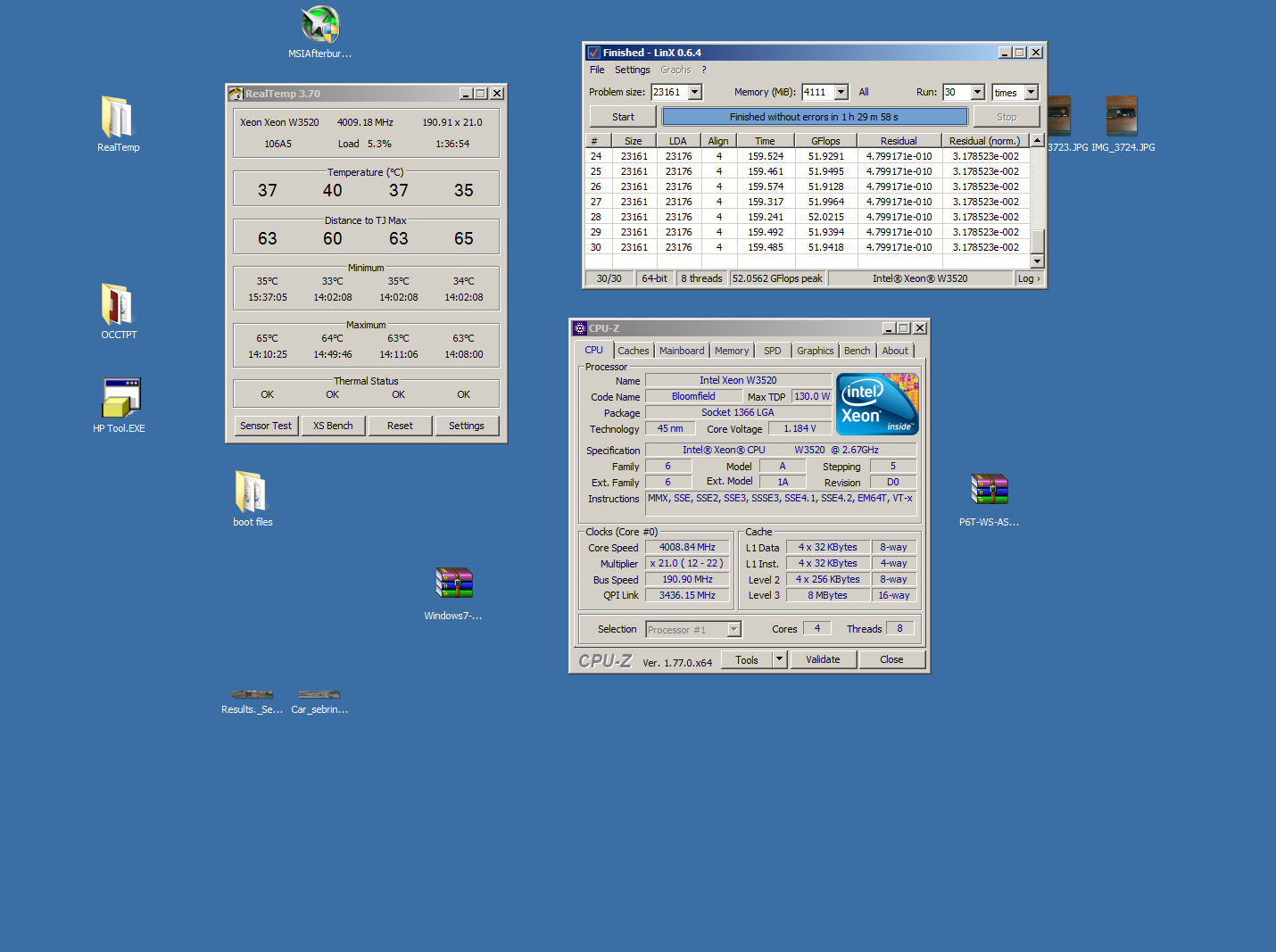Click the Problem size input field
The height and width of the screenshot is (952, 1276).
(669, 92)
